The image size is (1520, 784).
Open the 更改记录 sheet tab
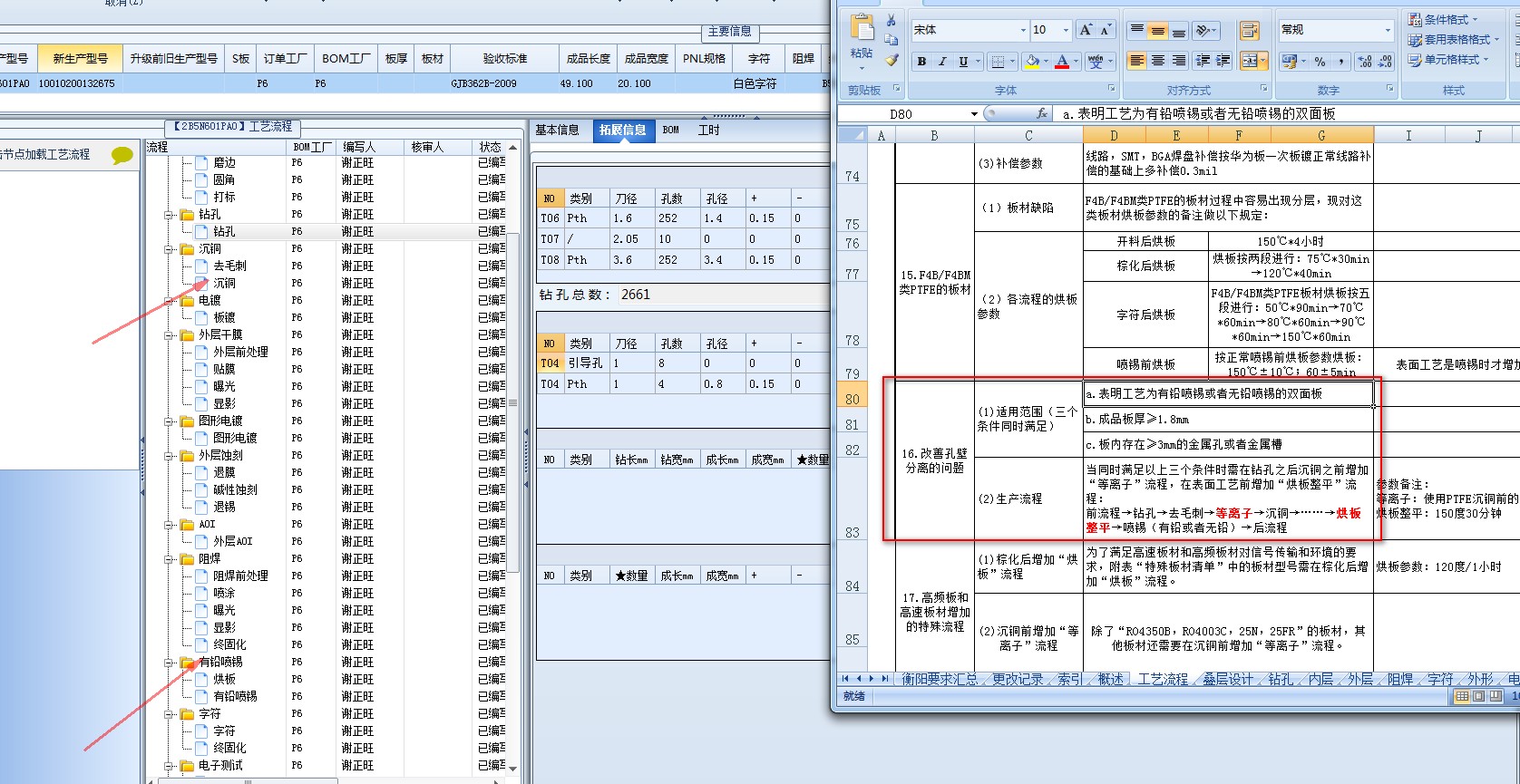(x=1018, y=679)
